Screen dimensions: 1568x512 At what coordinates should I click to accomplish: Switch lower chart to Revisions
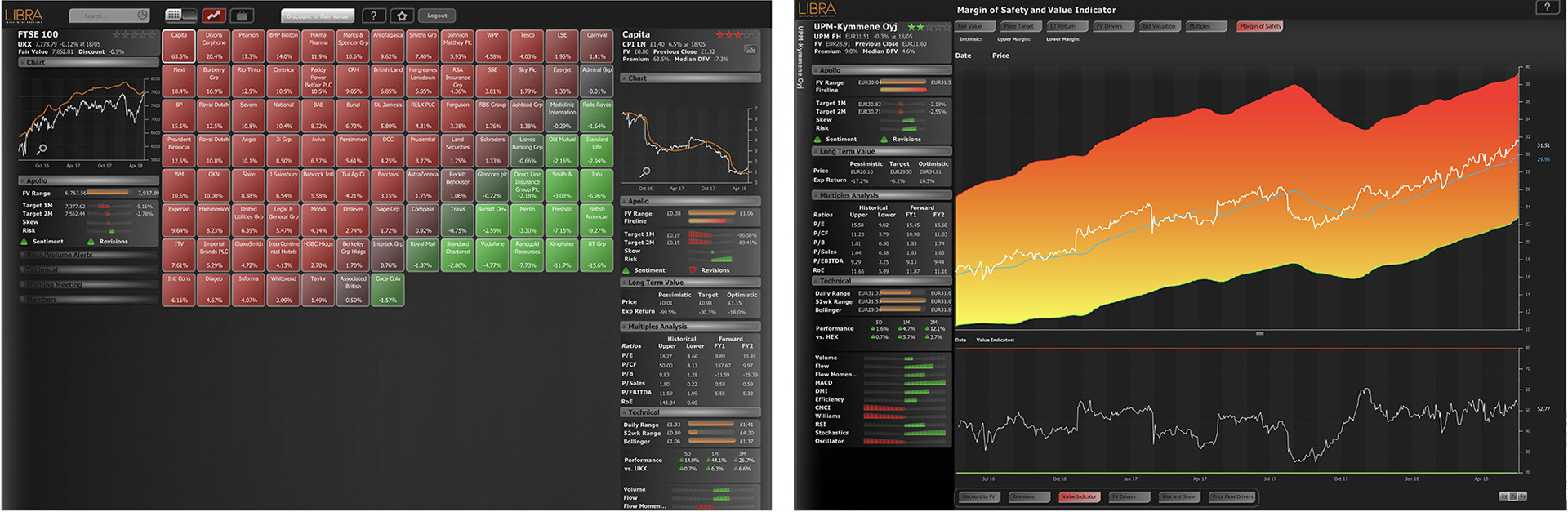tap(1029, 496)
